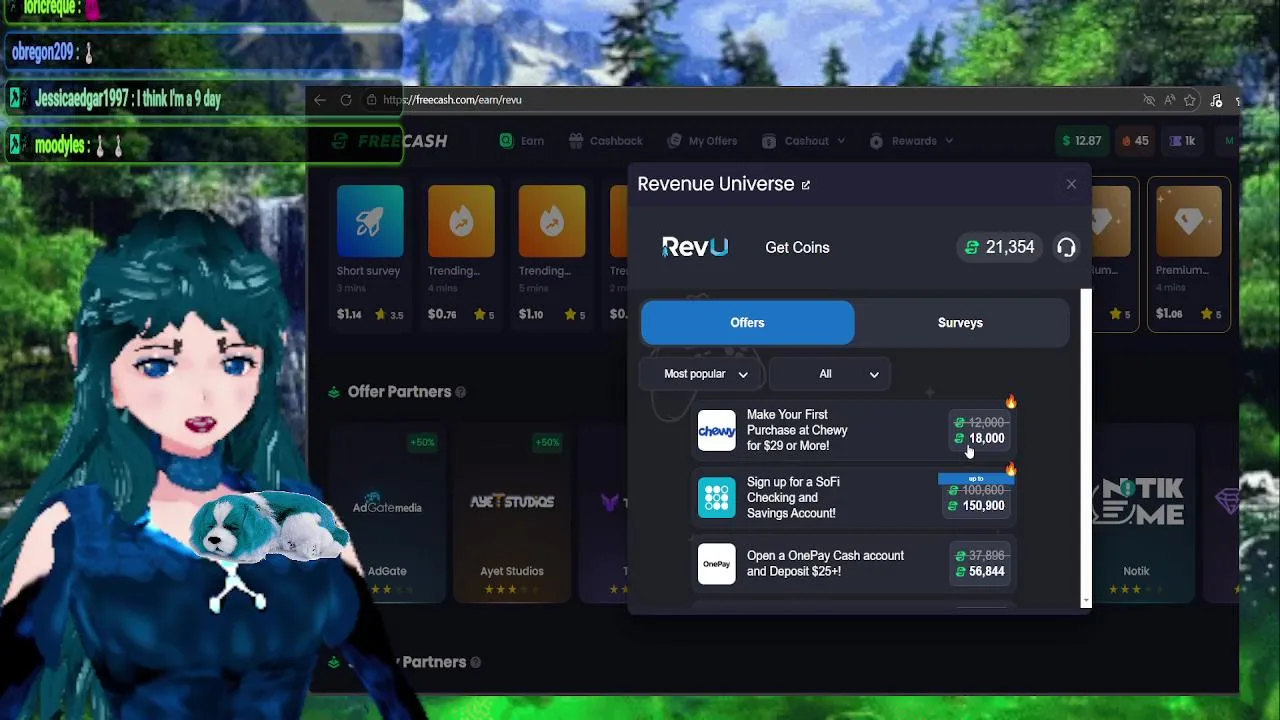
Task: Open the Trending $1.10 offer card
Action: [552, 255]
